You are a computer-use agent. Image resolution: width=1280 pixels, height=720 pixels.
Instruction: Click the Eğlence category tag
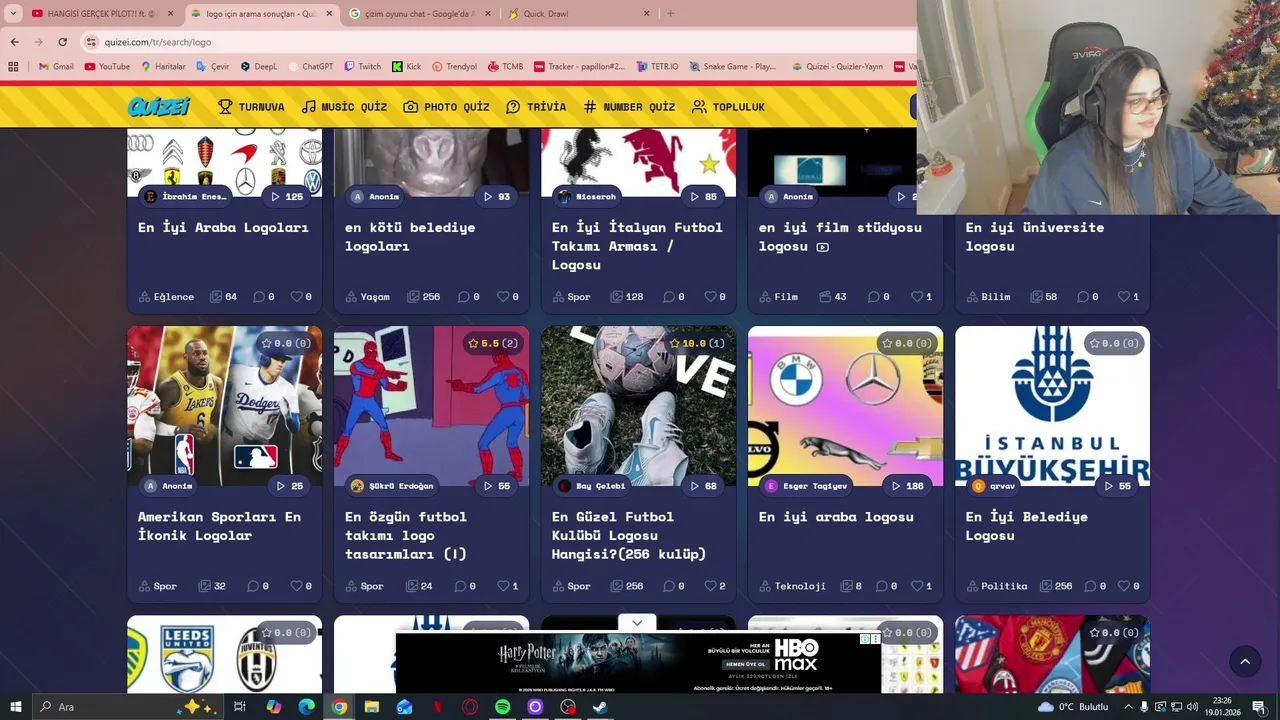tap(166, 297)
